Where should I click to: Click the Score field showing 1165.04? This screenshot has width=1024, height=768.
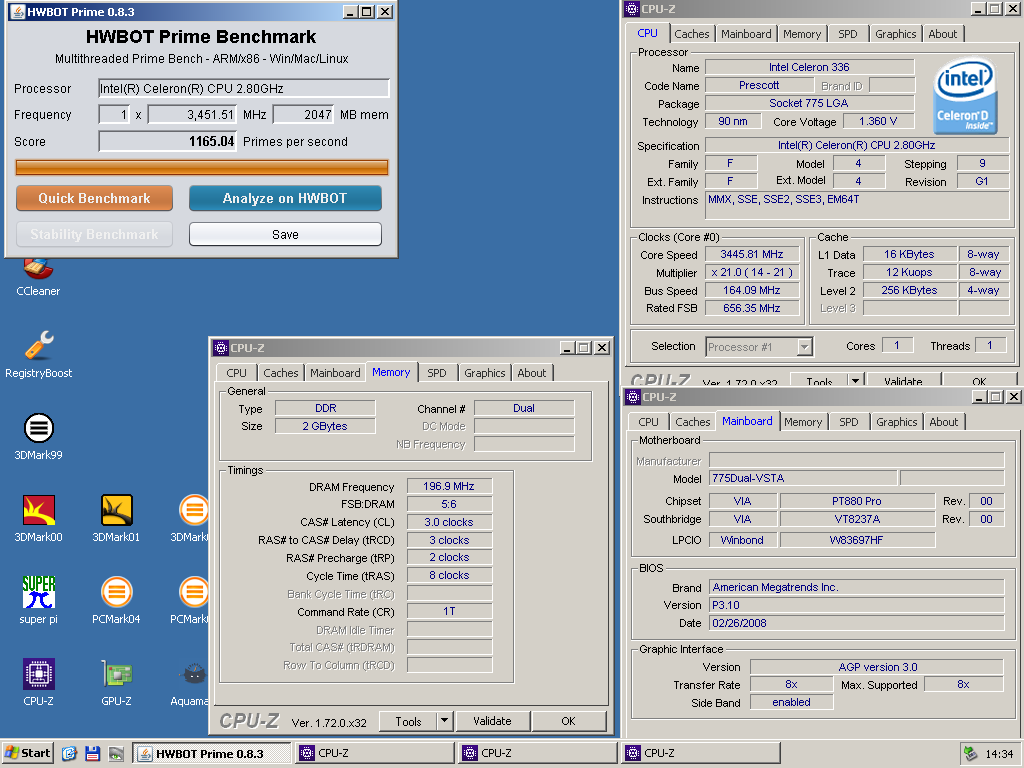point(167,141)
